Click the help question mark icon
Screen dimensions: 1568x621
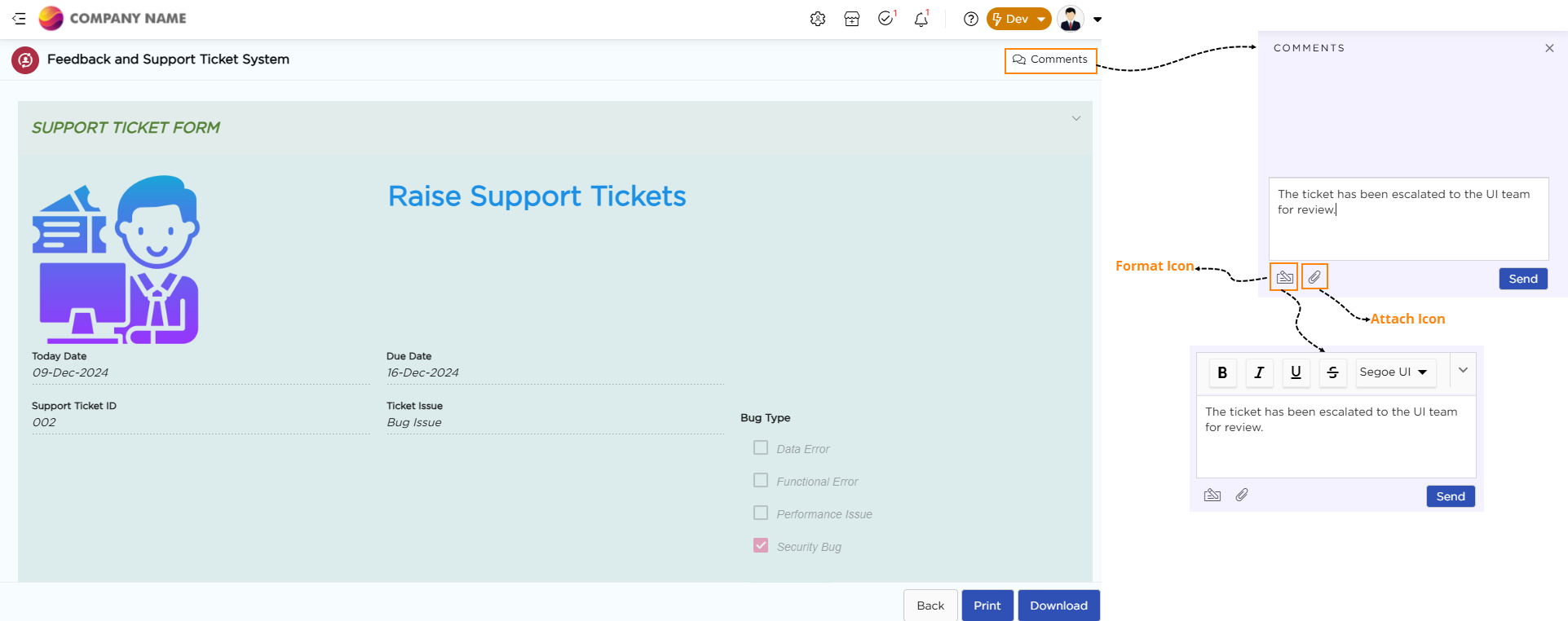tap(970, 19)
